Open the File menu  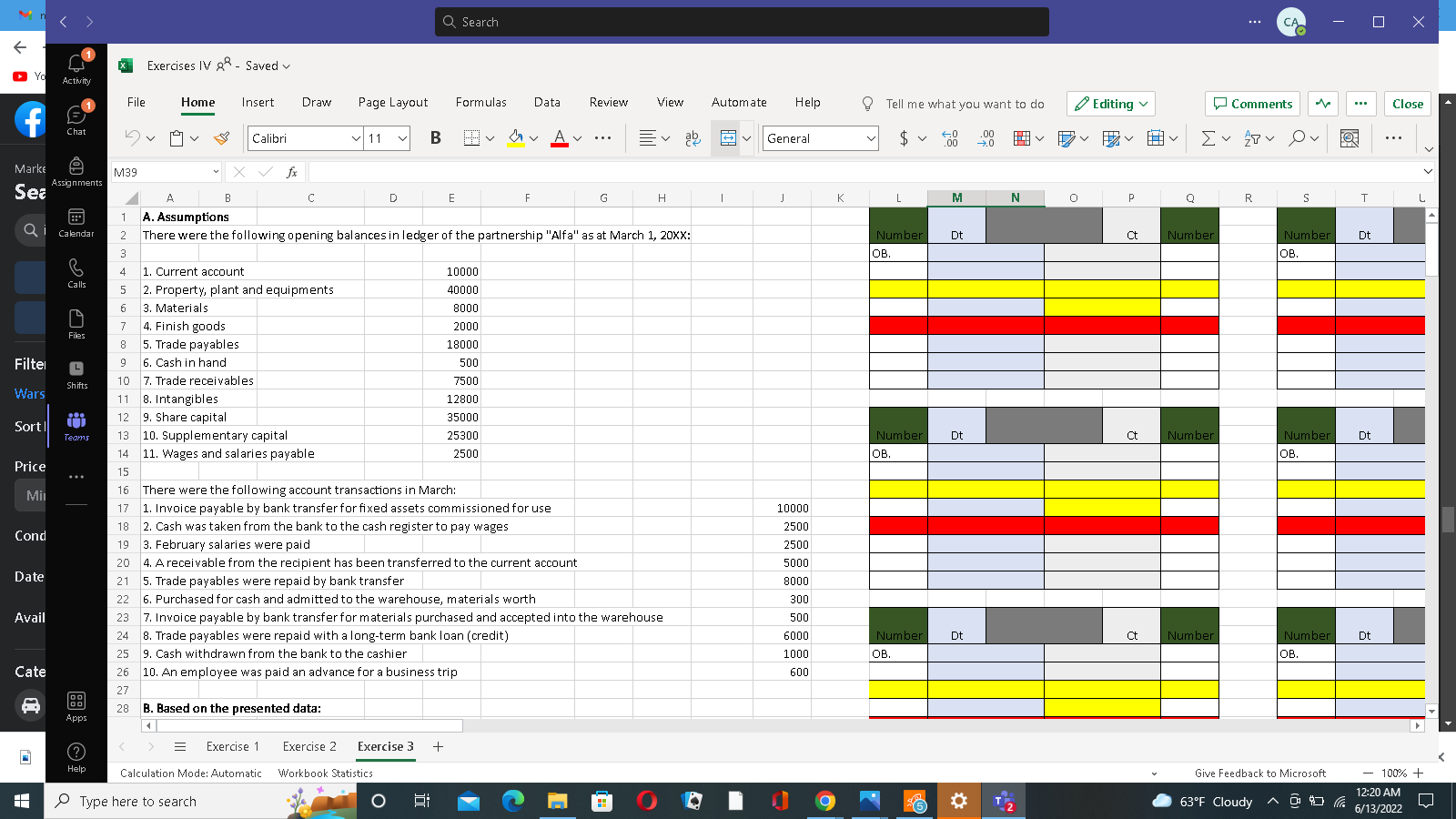point(136,102)
